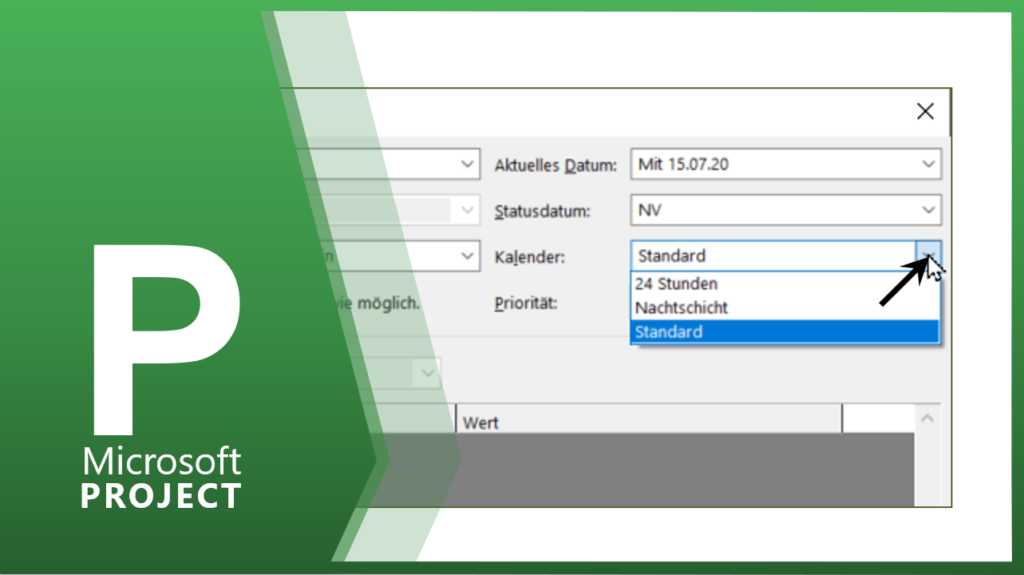This screenshot has width=1024, height=575.
Task: Click the Statusdatum label
Action: pyautogui.click(x=542, y=212)
